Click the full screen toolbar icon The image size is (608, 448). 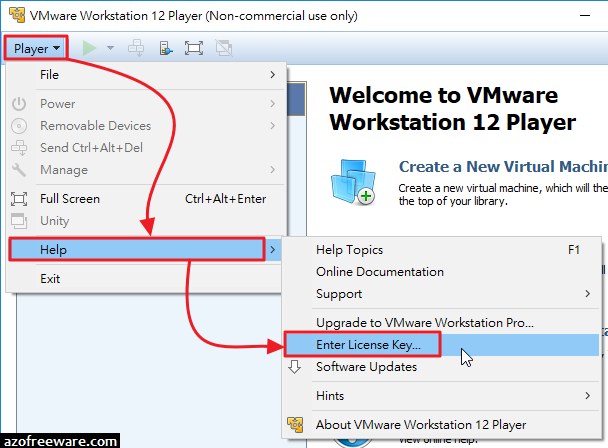193,48
